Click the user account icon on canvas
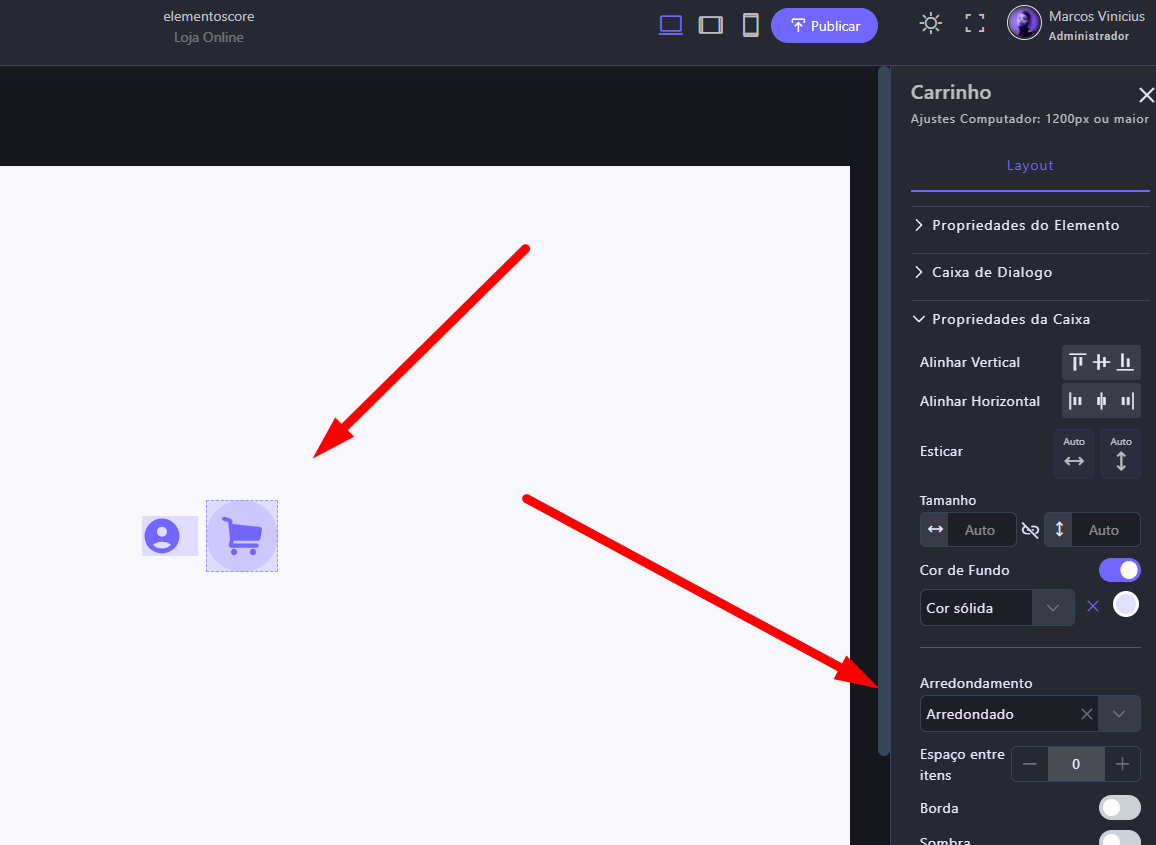 coord(162,536)
